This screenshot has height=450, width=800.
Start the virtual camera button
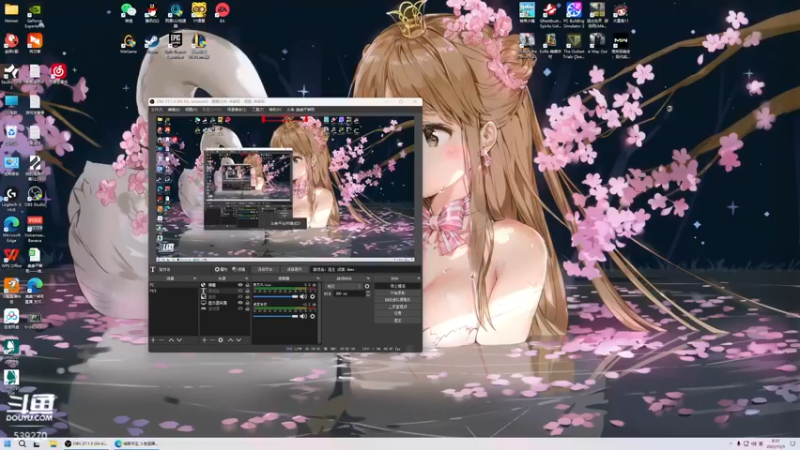tap(397, 300)
